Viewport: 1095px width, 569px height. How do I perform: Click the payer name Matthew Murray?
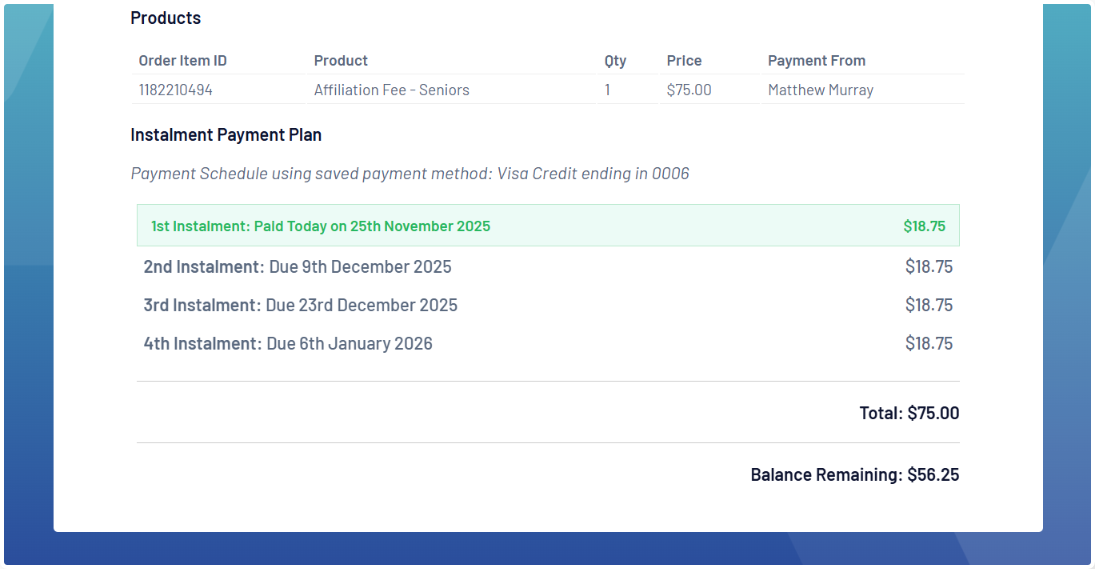coord(820,90)
